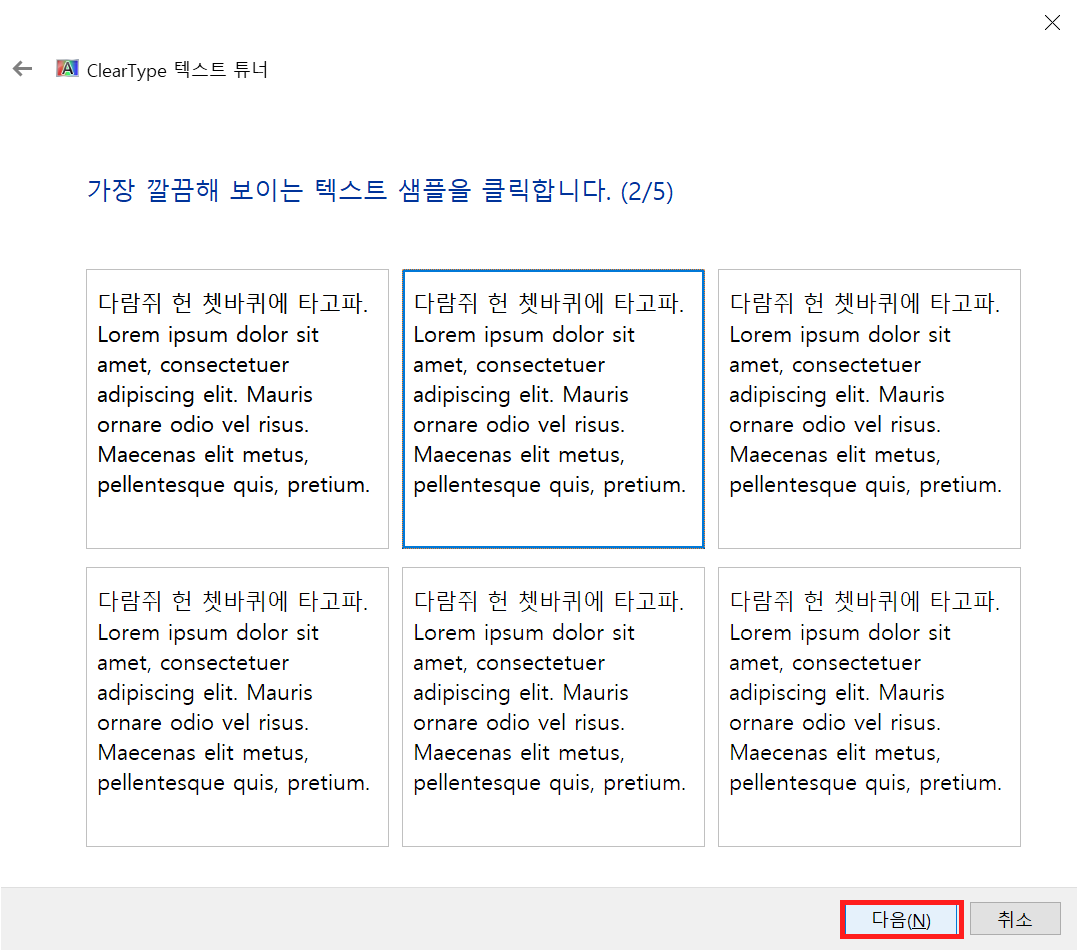Click the 다음(N) button
Image resolution: width=1078 pixels, height=951 pixels.
pos(901,919)
